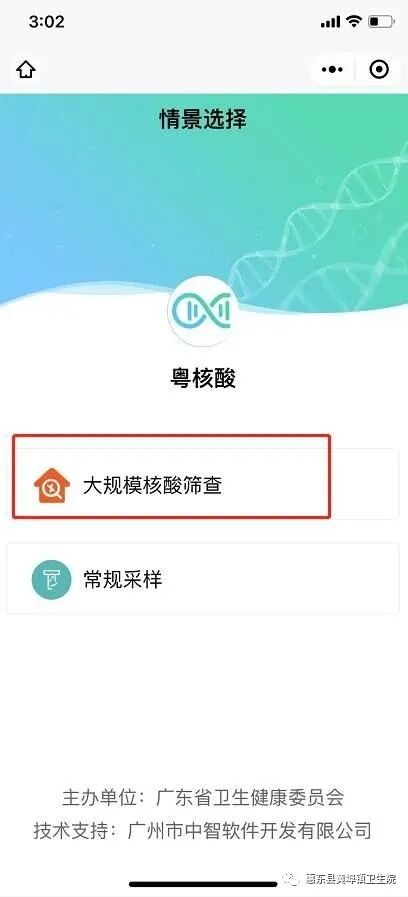Image resolution: width=408 pixels, height=897 pixels.
Task: Tap 广州市中智软件开发有限公司 support text
Action: [x=251, y=830]
